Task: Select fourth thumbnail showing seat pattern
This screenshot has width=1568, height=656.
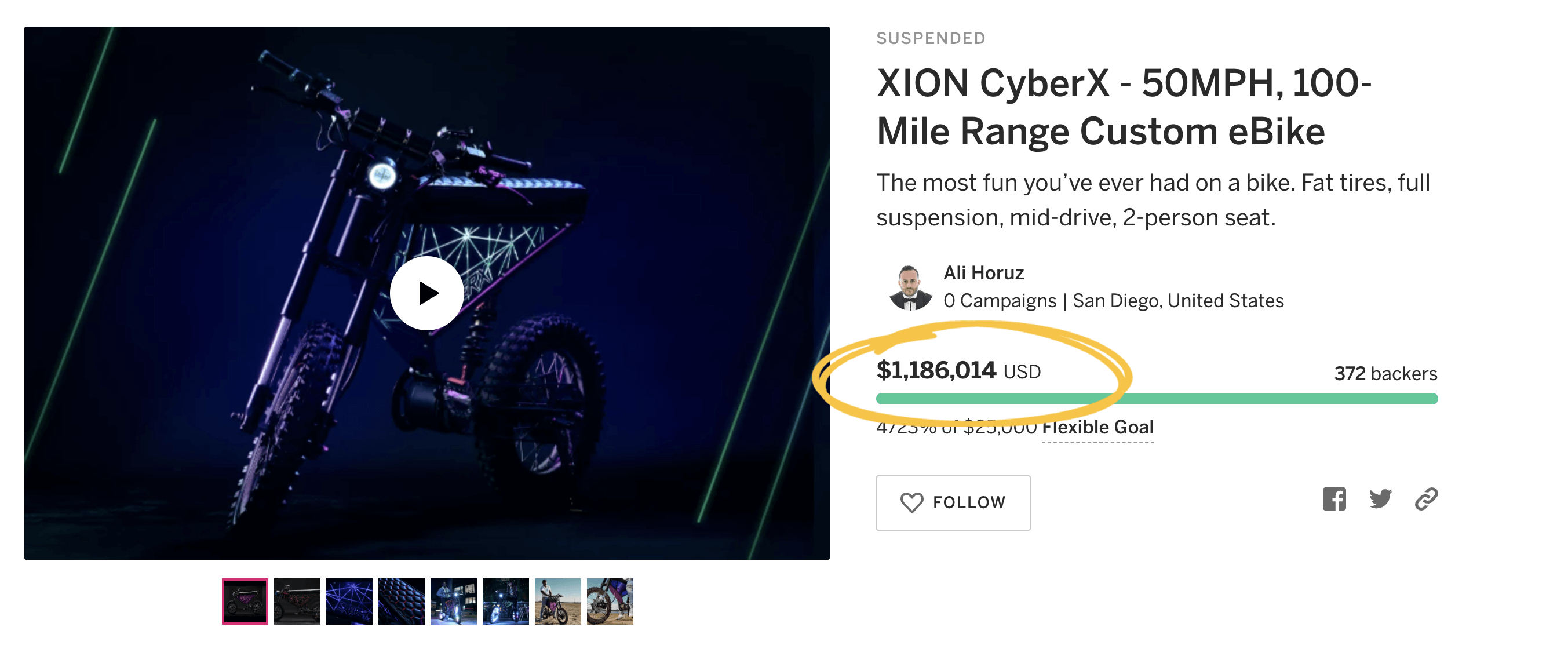Action: click(x=401, y=601)
